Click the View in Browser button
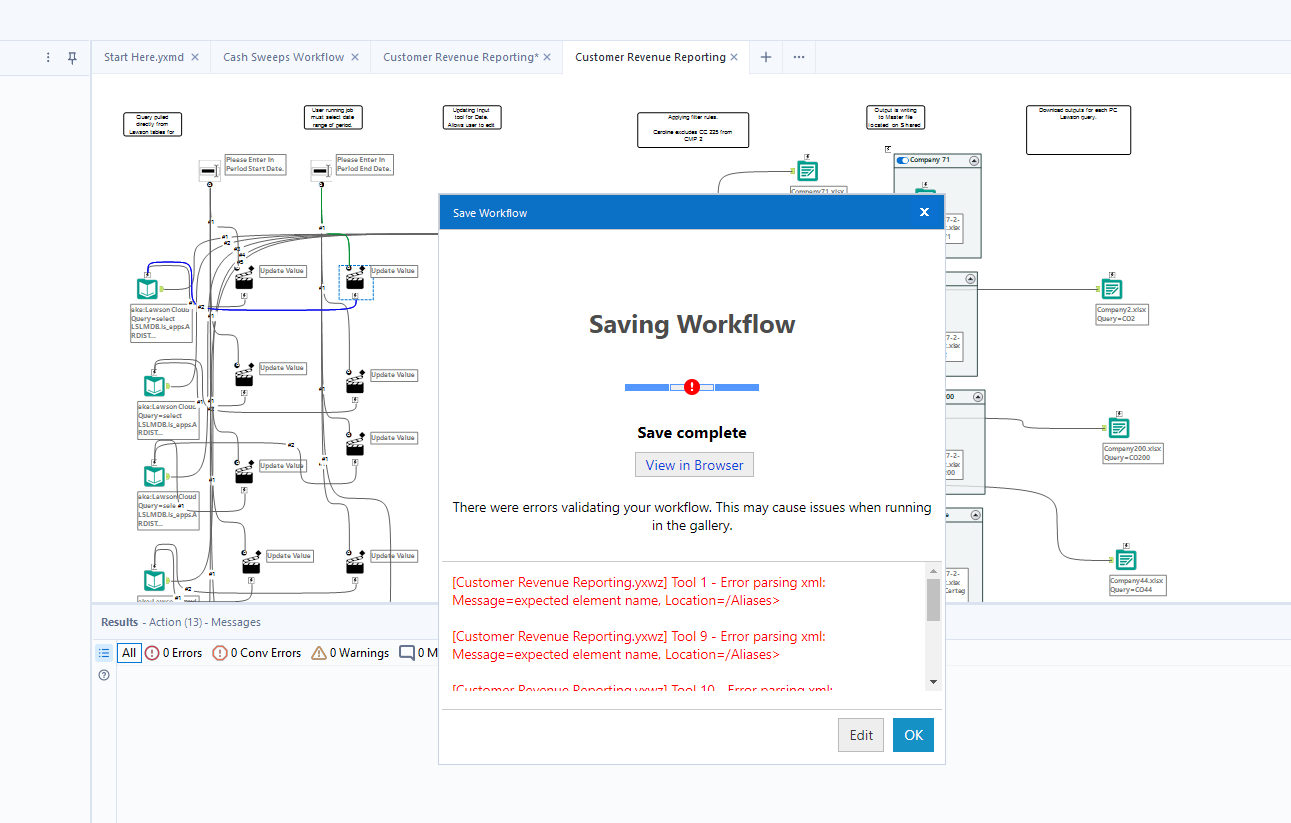The width and height of the screenshot is (1291, 823). coord(693,464)
